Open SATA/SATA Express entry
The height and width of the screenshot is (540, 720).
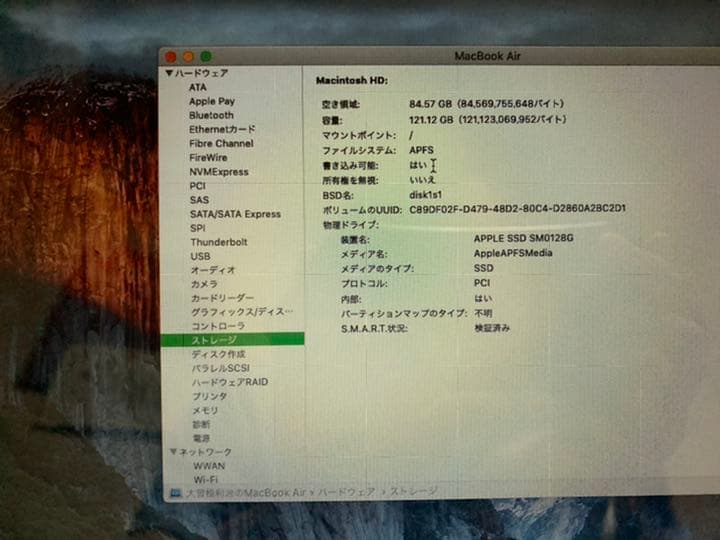click(235, 214)
